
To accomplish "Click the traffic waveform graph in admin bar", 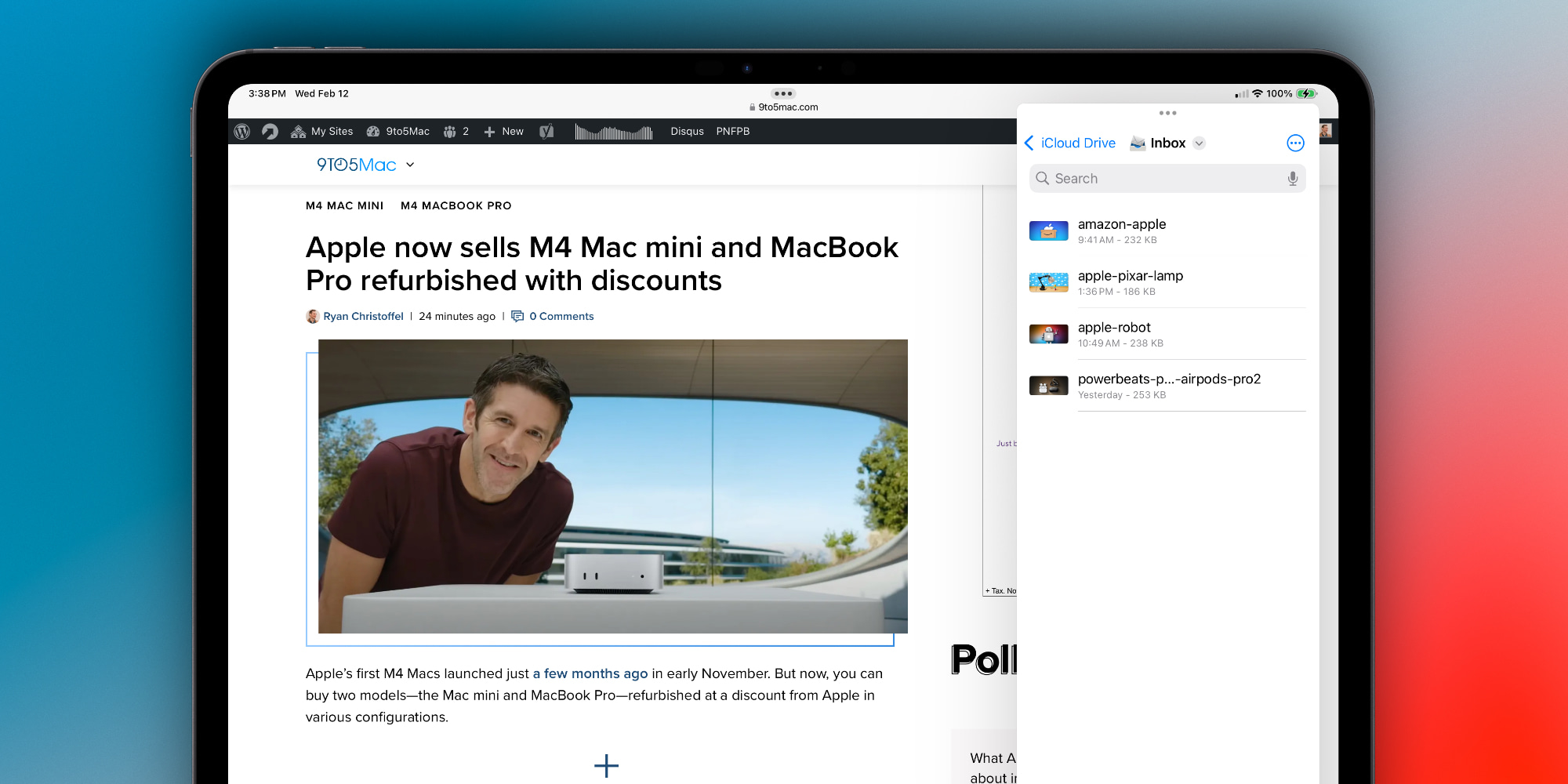I will [x=614, y=131].
